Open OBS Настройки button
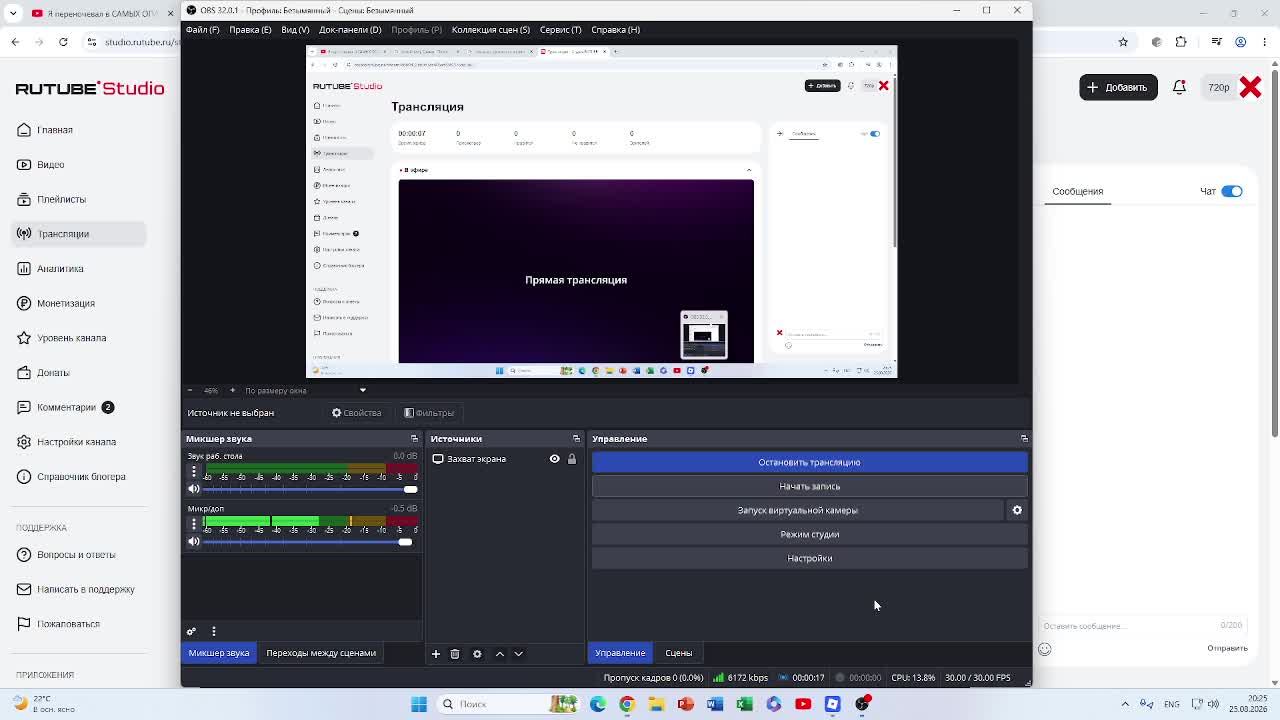Viewport: 1280px width, 720px height. [809, 558]
